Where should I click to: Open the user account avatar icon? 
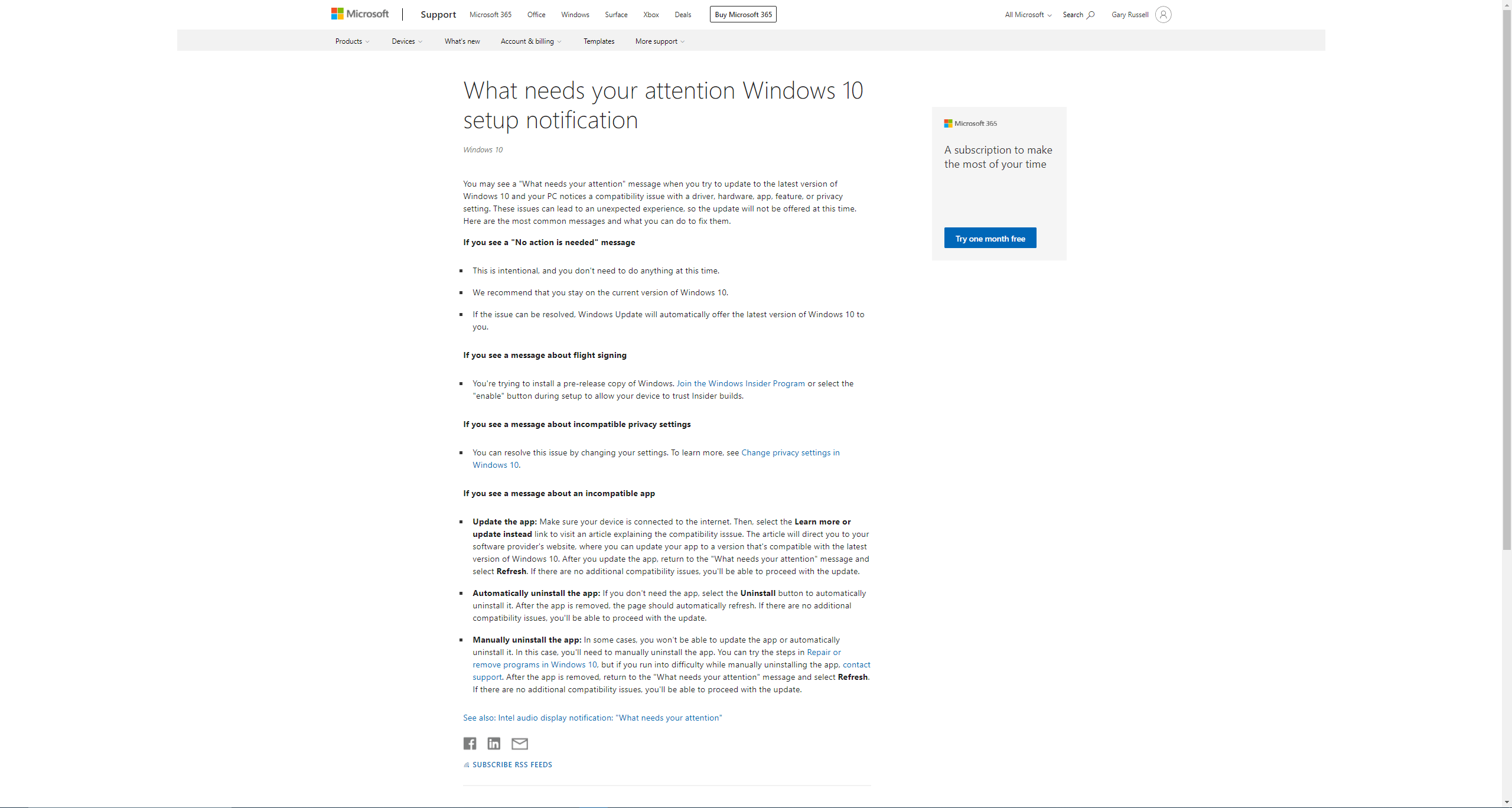pyautogui.click(x=1163, y=15)
